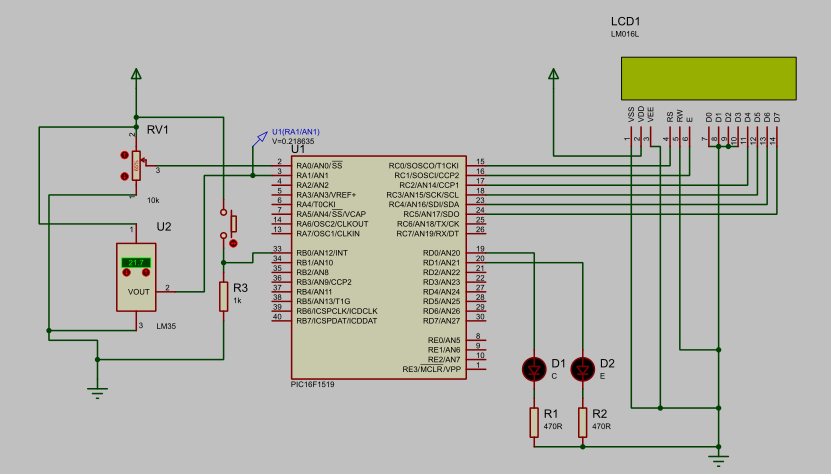
Task: Select the U2 LM35 sensor body at VOUT
Action: (x=136, y=277)
